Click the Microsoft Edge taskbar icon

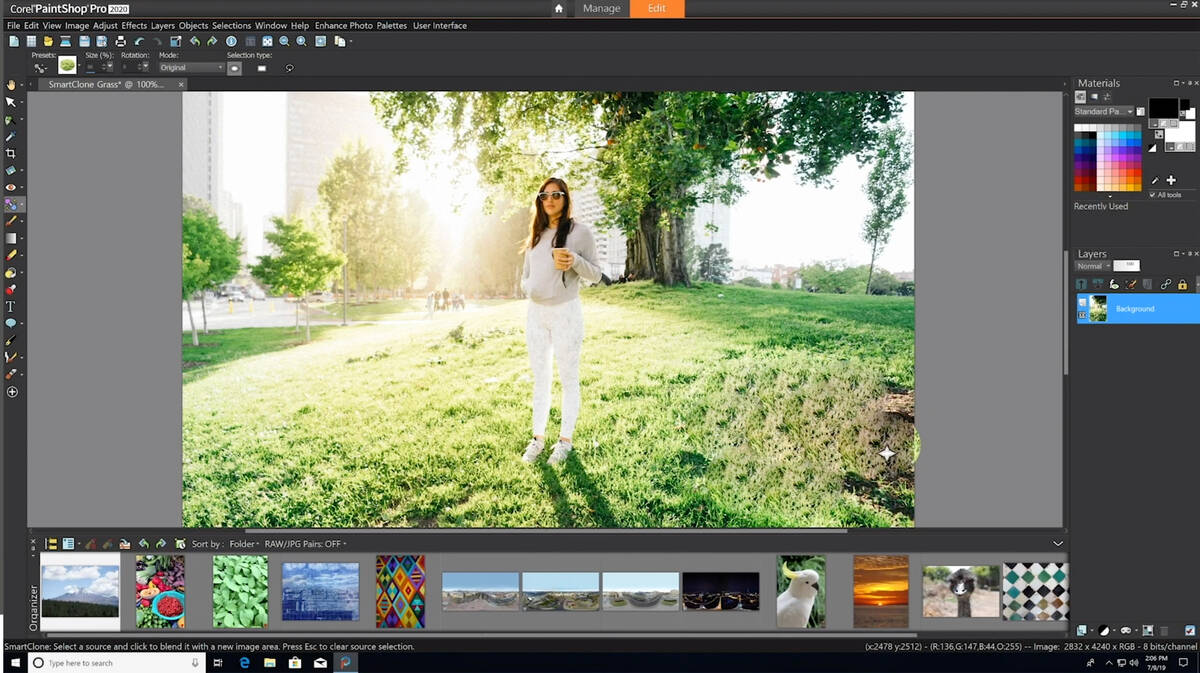[x=244, y=663]
